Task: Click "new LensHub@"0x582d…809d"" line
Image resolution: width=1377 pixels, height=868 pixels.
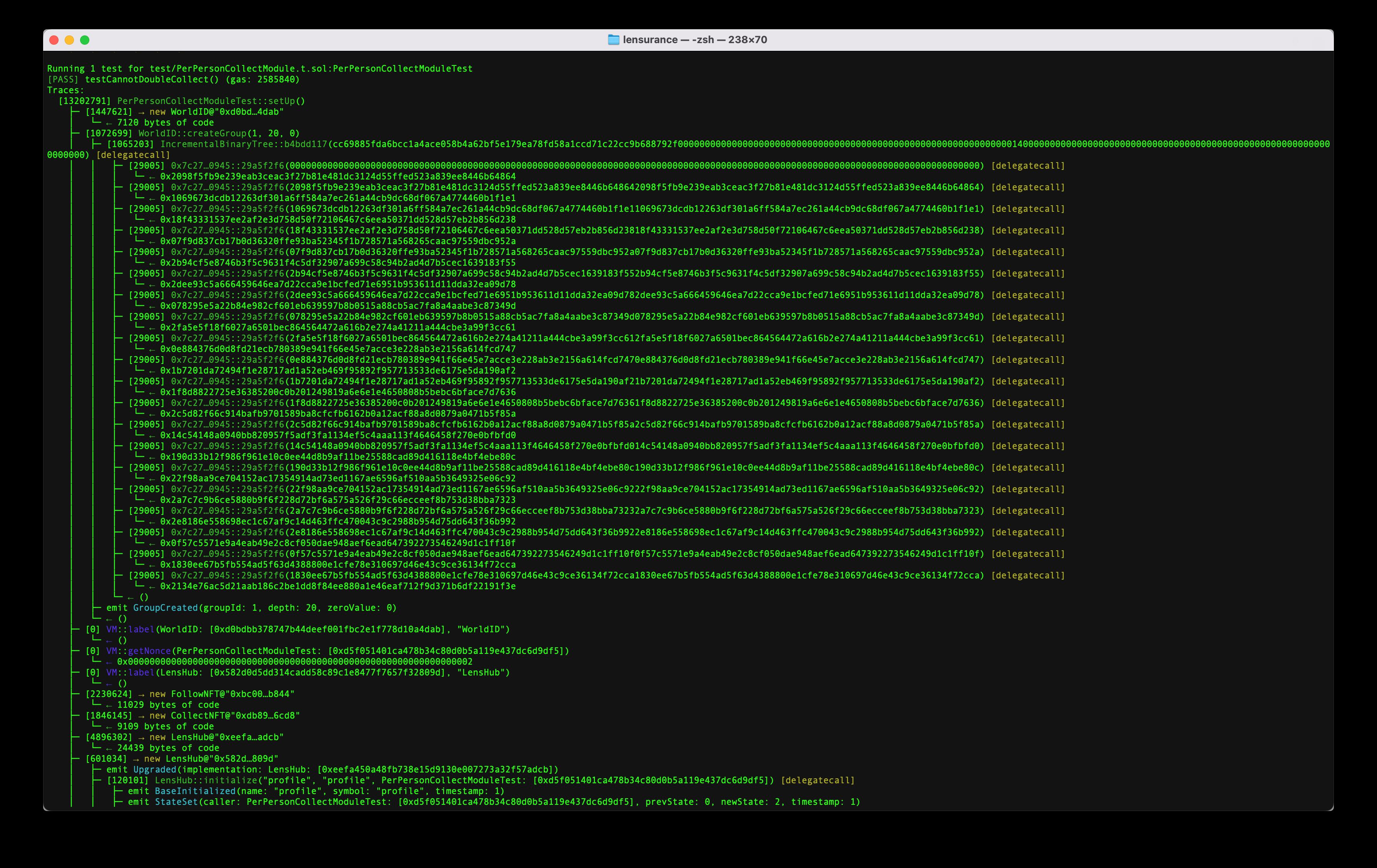Action: click(x=211, y=759)
